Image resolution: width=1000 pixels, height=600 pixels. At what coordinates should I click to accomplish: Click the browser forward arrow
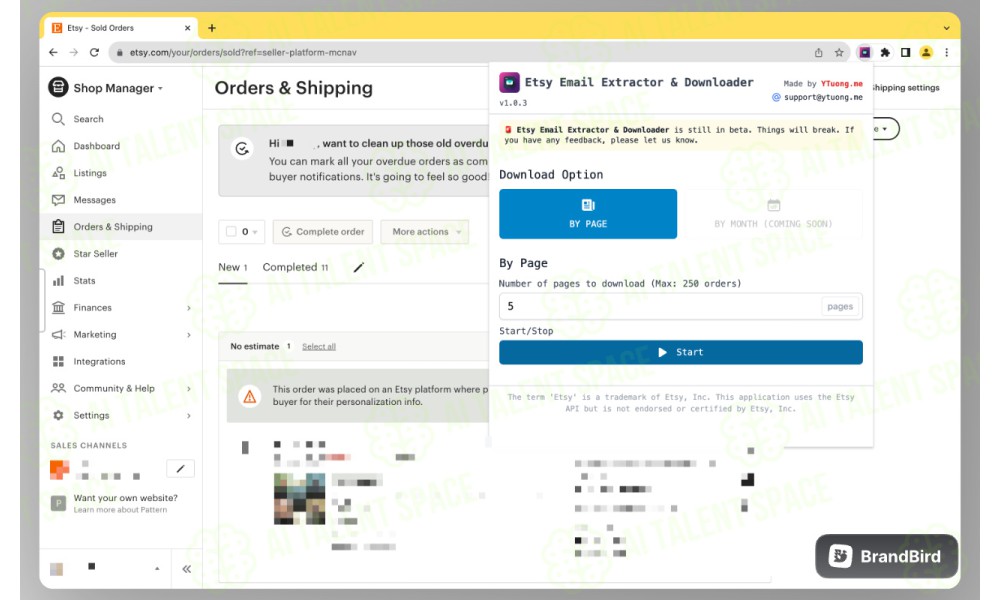coord(73,52)
